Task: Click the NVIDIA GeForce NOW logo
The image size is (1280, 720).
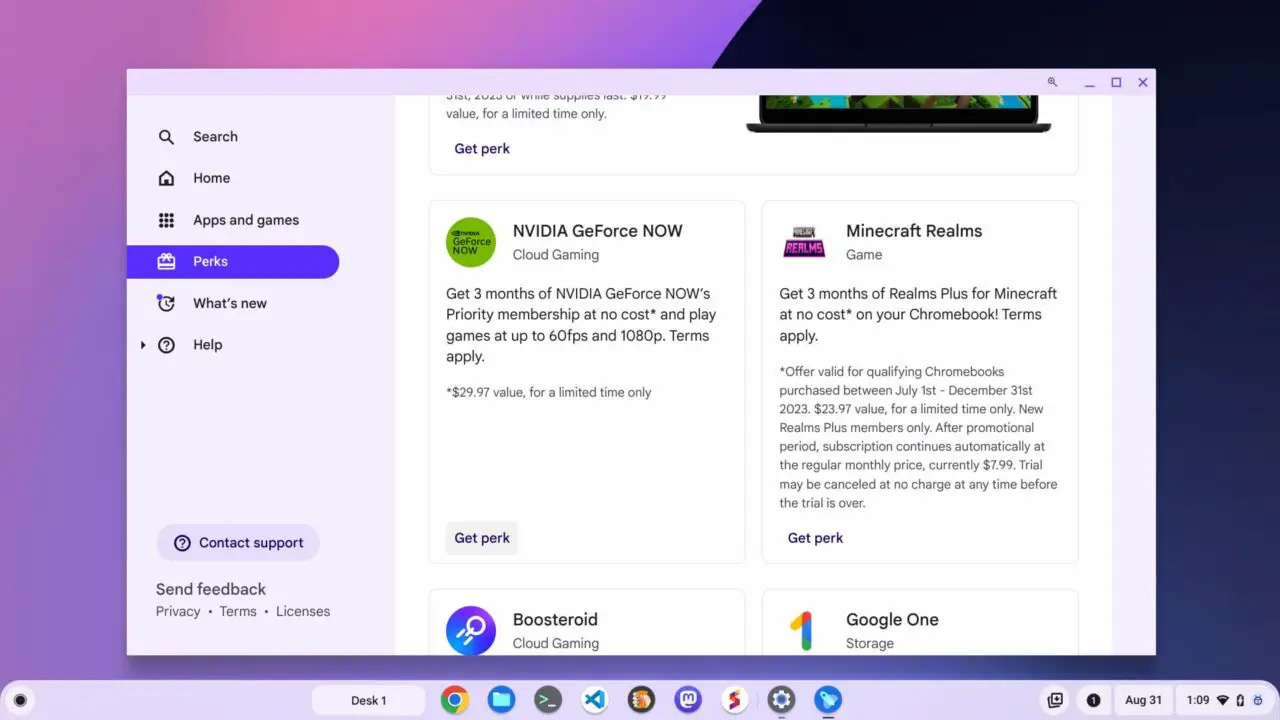Action: tap(471, 242)
